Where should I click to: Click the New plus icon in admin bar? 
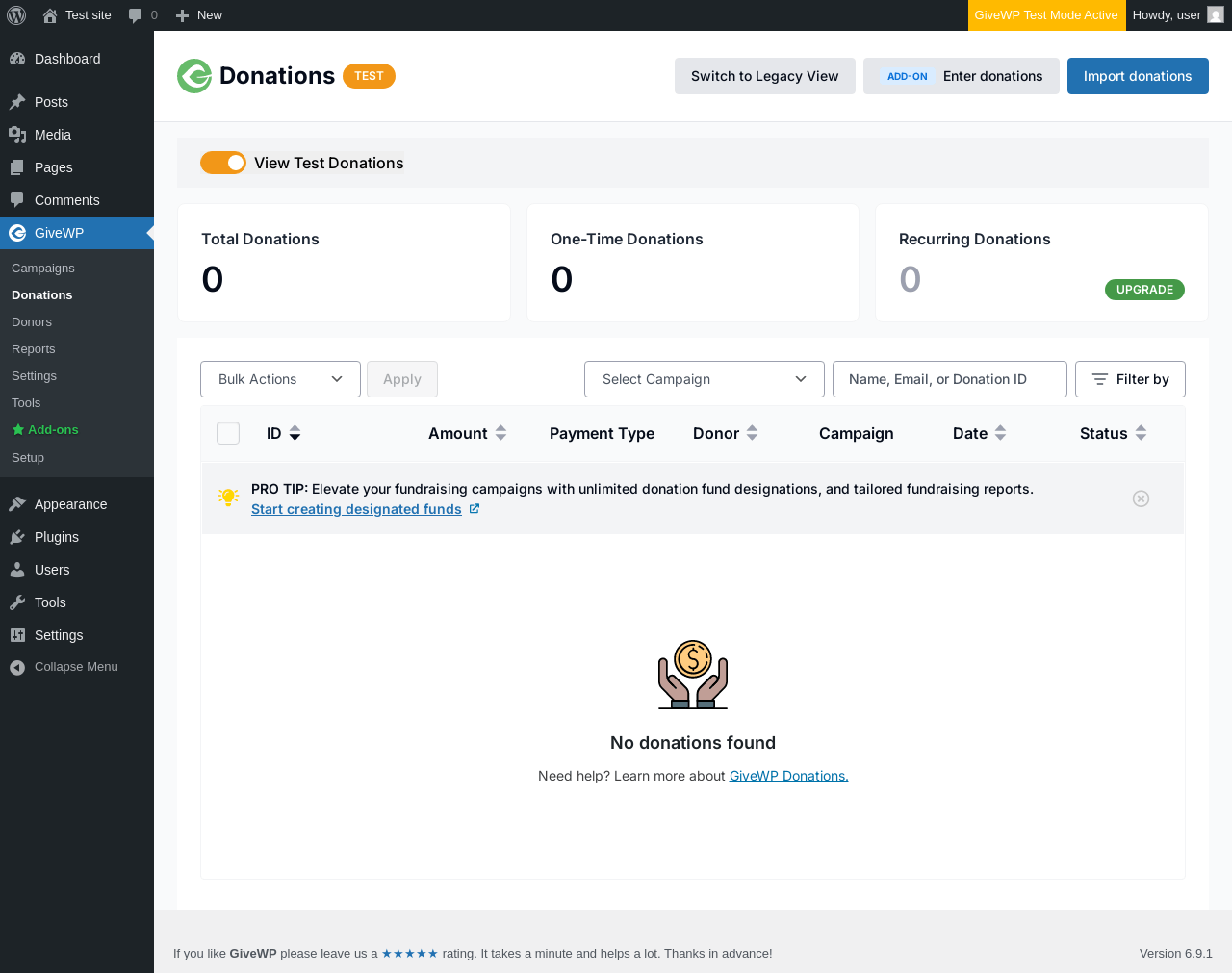coord(182,15)
